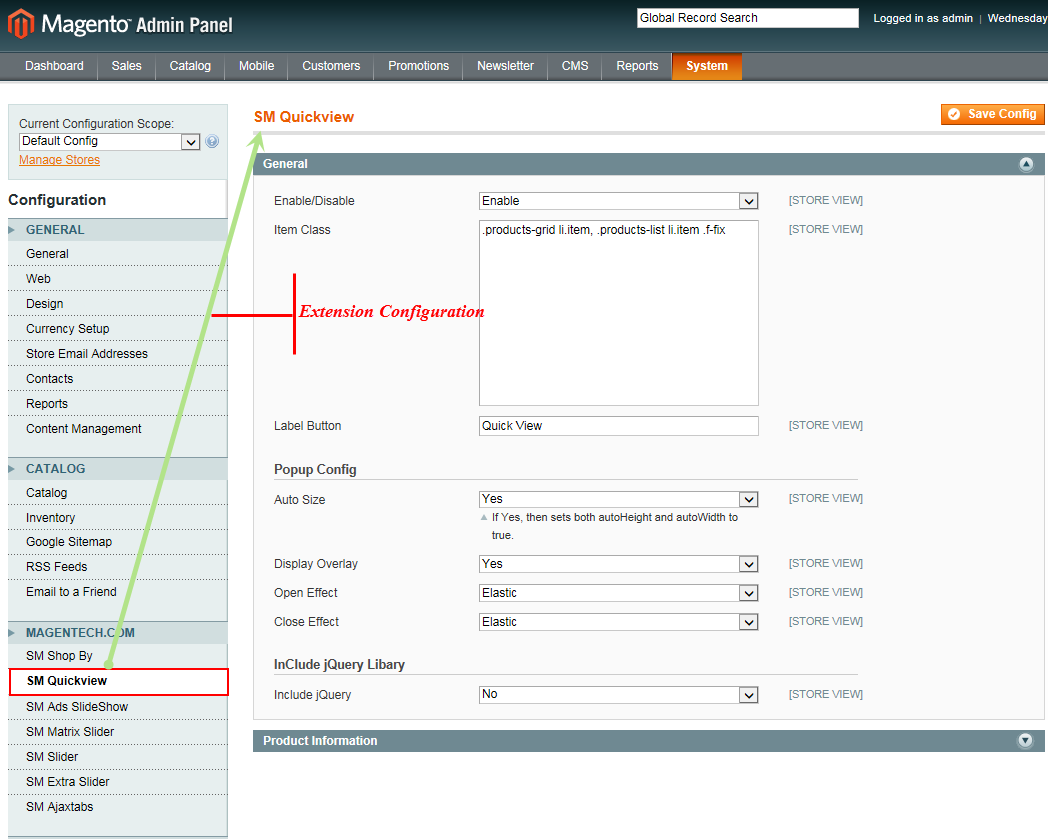1048x839 pixels.
Task: Open Design configuration in sidebar
Action: (x=118, y=304)
